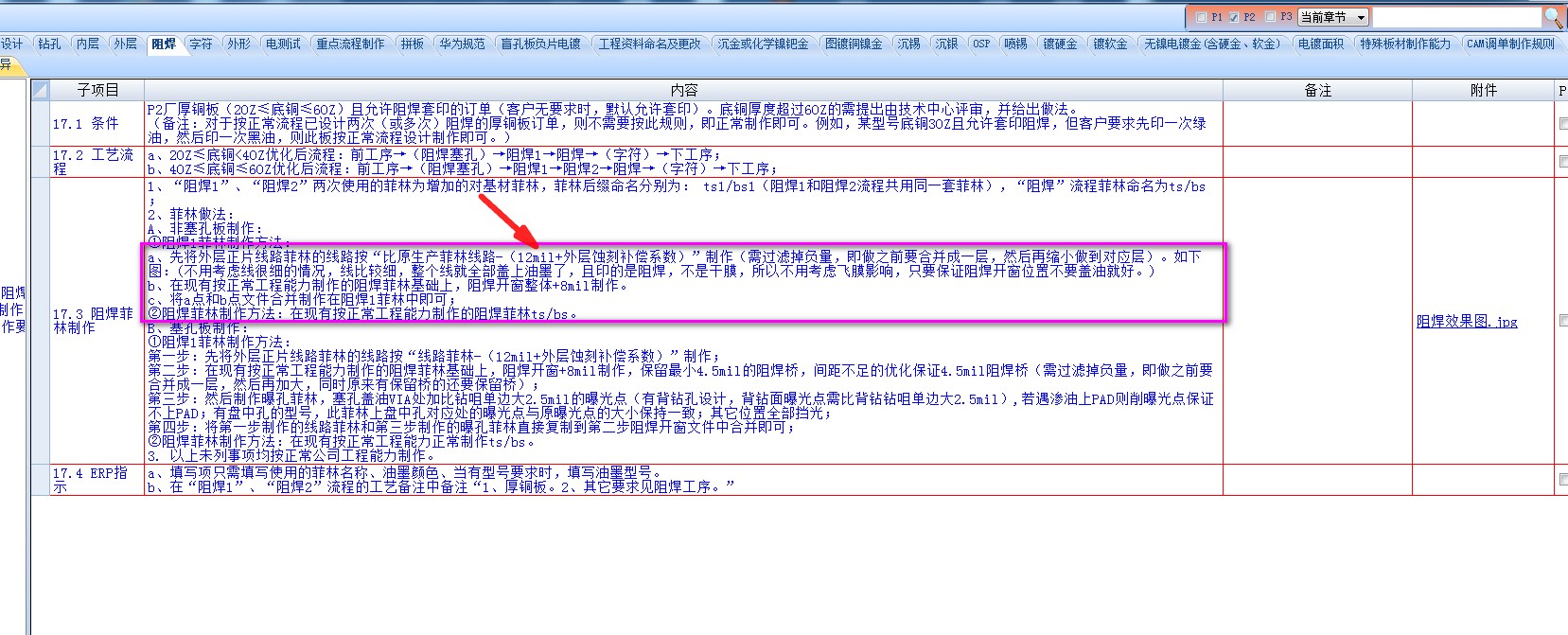Open the 华为规范 tab
Screen dimensions: 1568x635
click(x=462, y=44)
